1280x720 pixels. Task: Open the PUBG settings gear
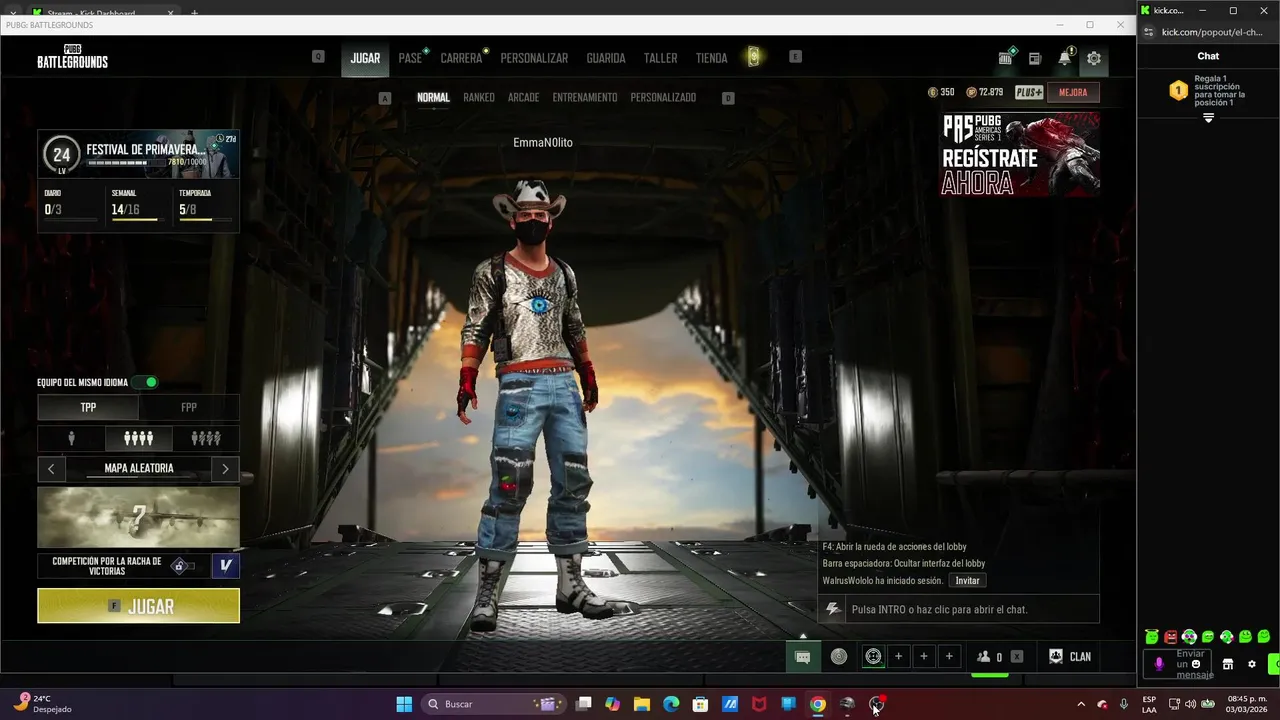[x=1094, y=58]
